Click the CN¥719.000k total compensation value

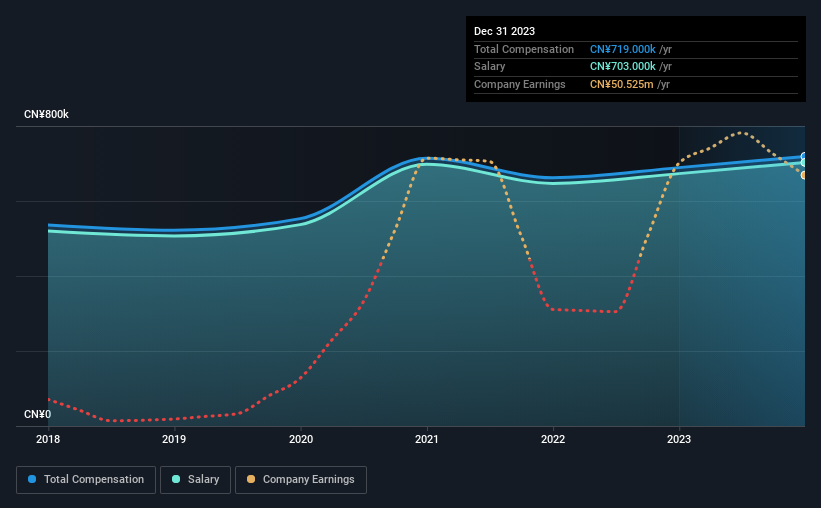(x=623, y=49)
